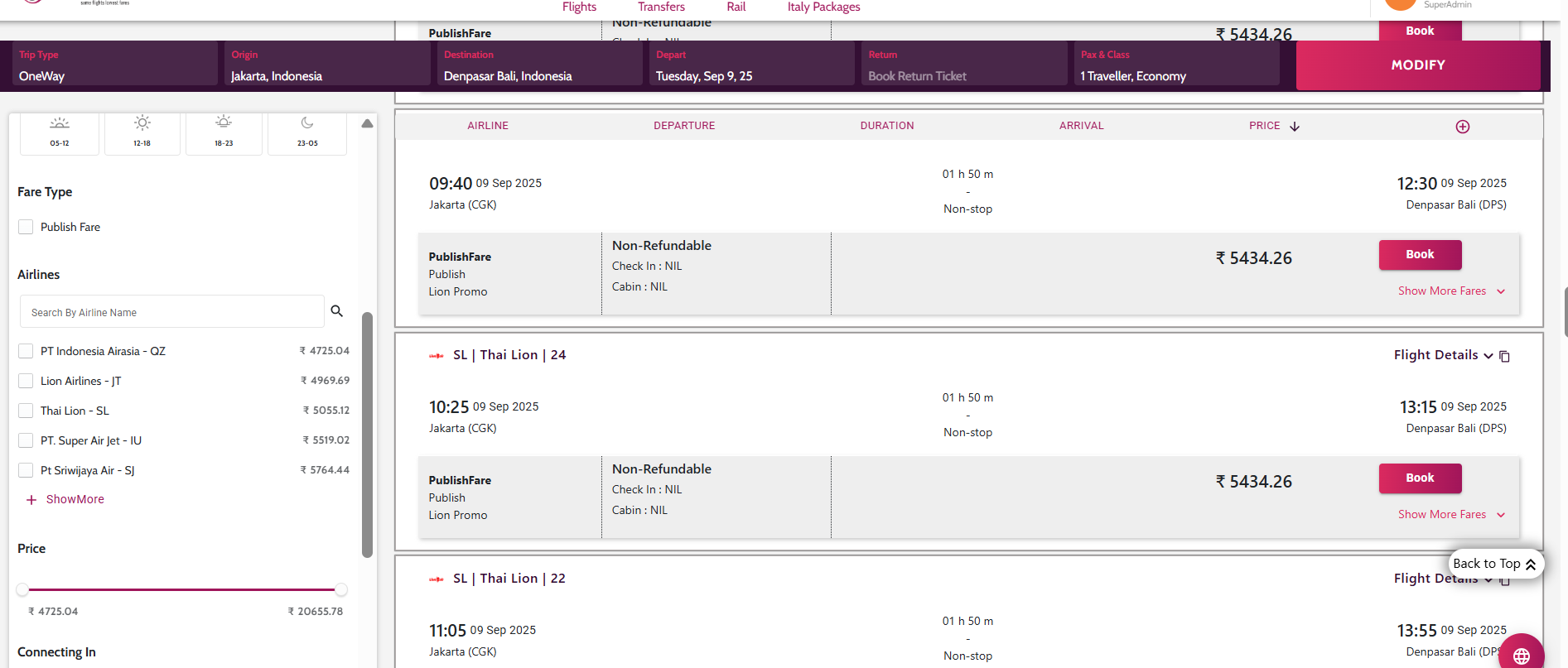Click the maximum price slider handle
Screen dimensions: 1568x668
[x=340, y=589]
